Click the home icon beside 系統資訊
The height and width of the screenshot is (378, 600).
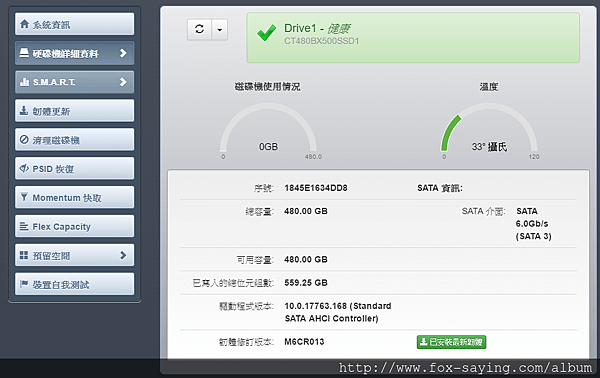[x=24, y=24]
